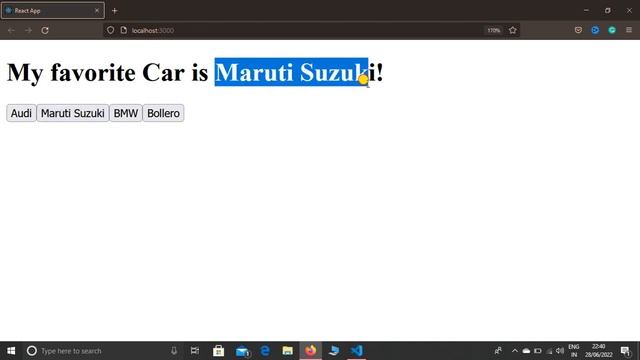Launch Microsoft Edge from taskbar
This screenshot has width=640, height=360.
(x=265, y=351)
